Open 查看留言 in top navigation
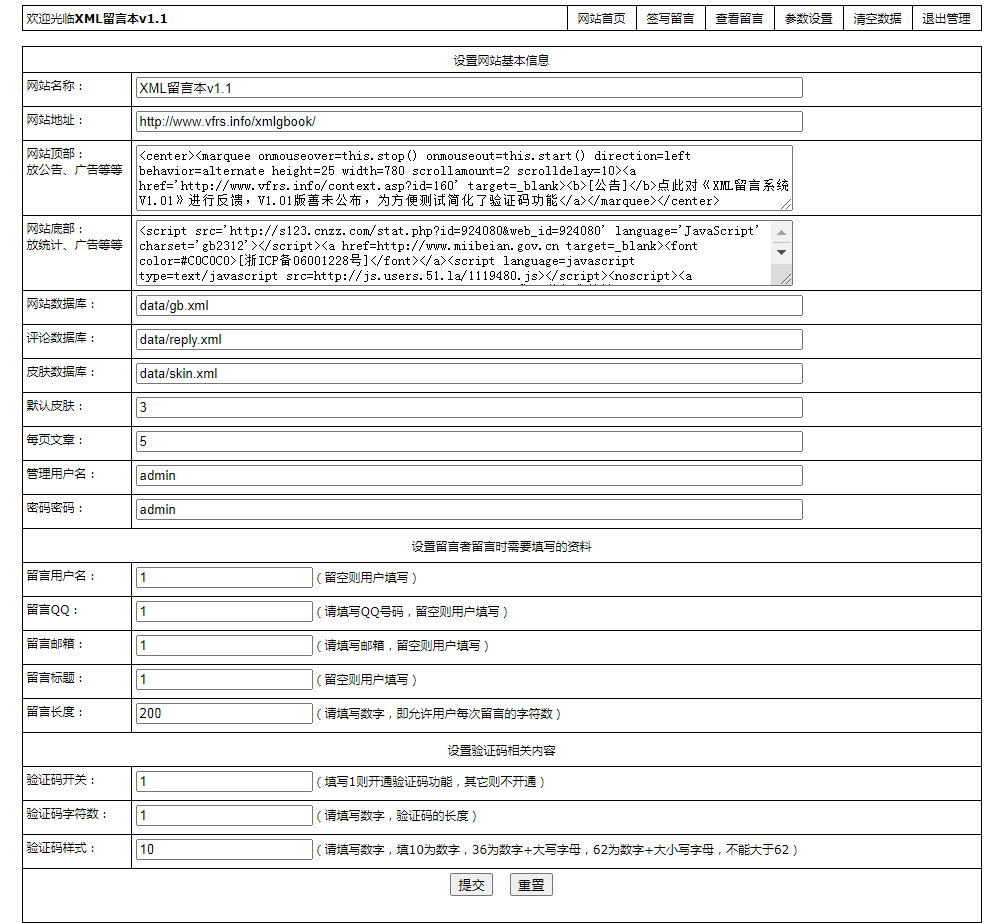This screenshot has width=999, height=923. tap(739, 18)
